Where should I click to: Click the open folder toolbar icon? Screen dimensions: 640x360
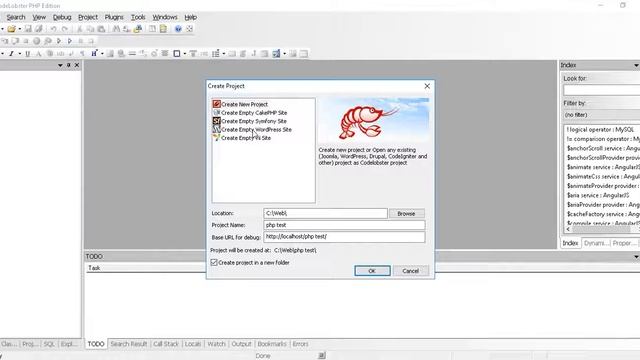pyautogui.click(x=11, y=29)
